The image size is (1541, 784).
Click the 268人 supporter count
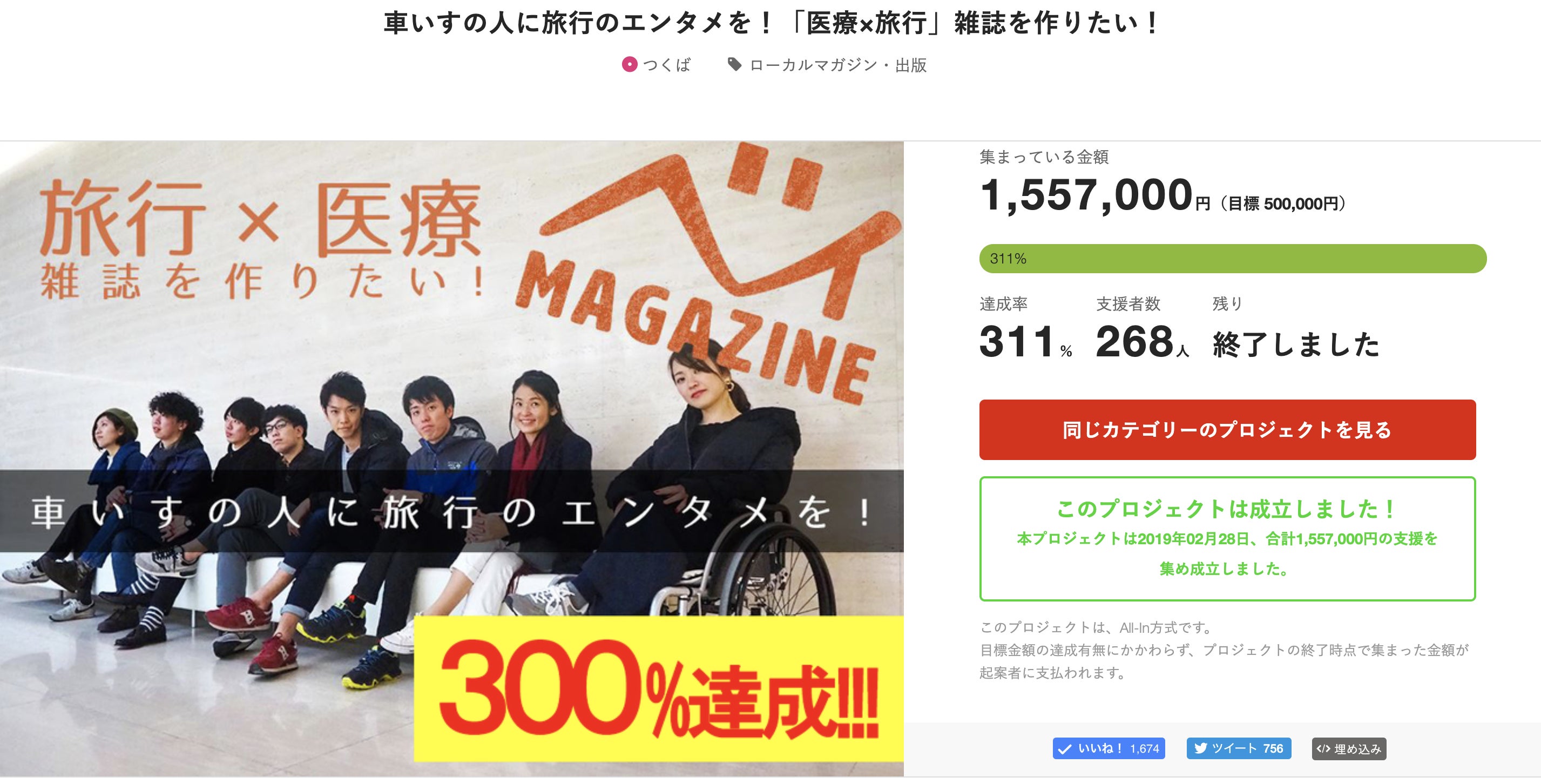pos(1142,341)
